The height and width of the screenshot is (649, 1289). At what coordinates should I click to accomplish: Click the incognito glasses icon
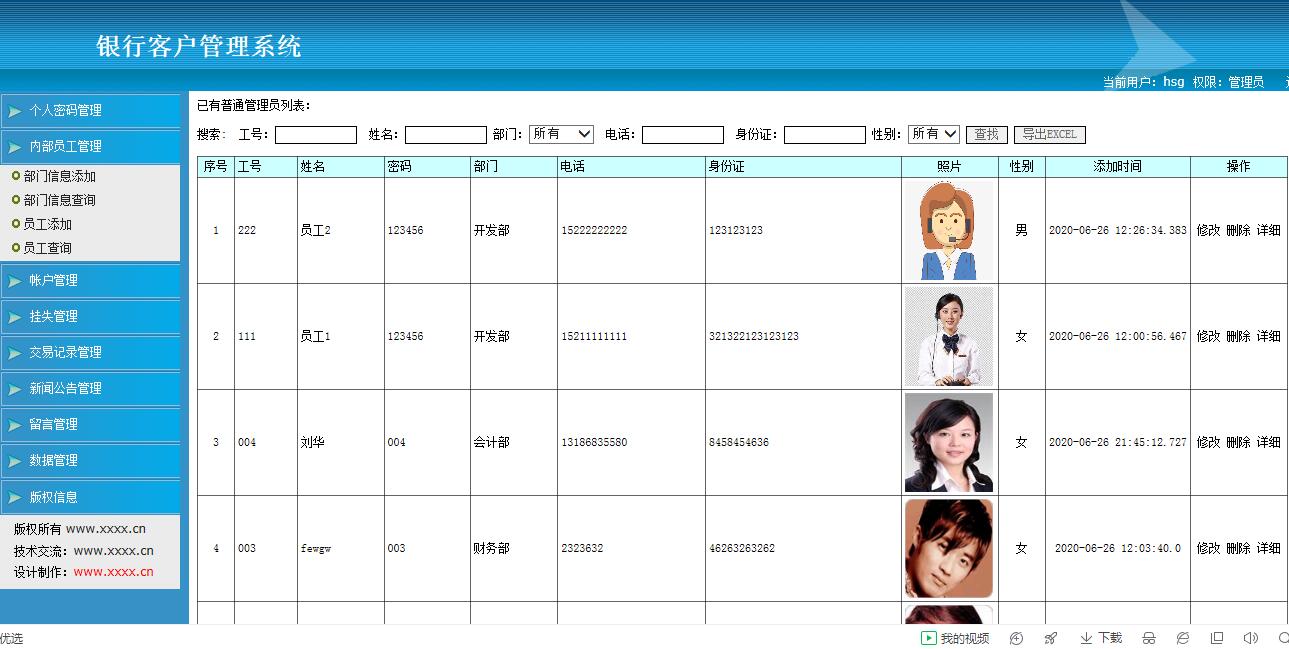tap(1149, 638)
